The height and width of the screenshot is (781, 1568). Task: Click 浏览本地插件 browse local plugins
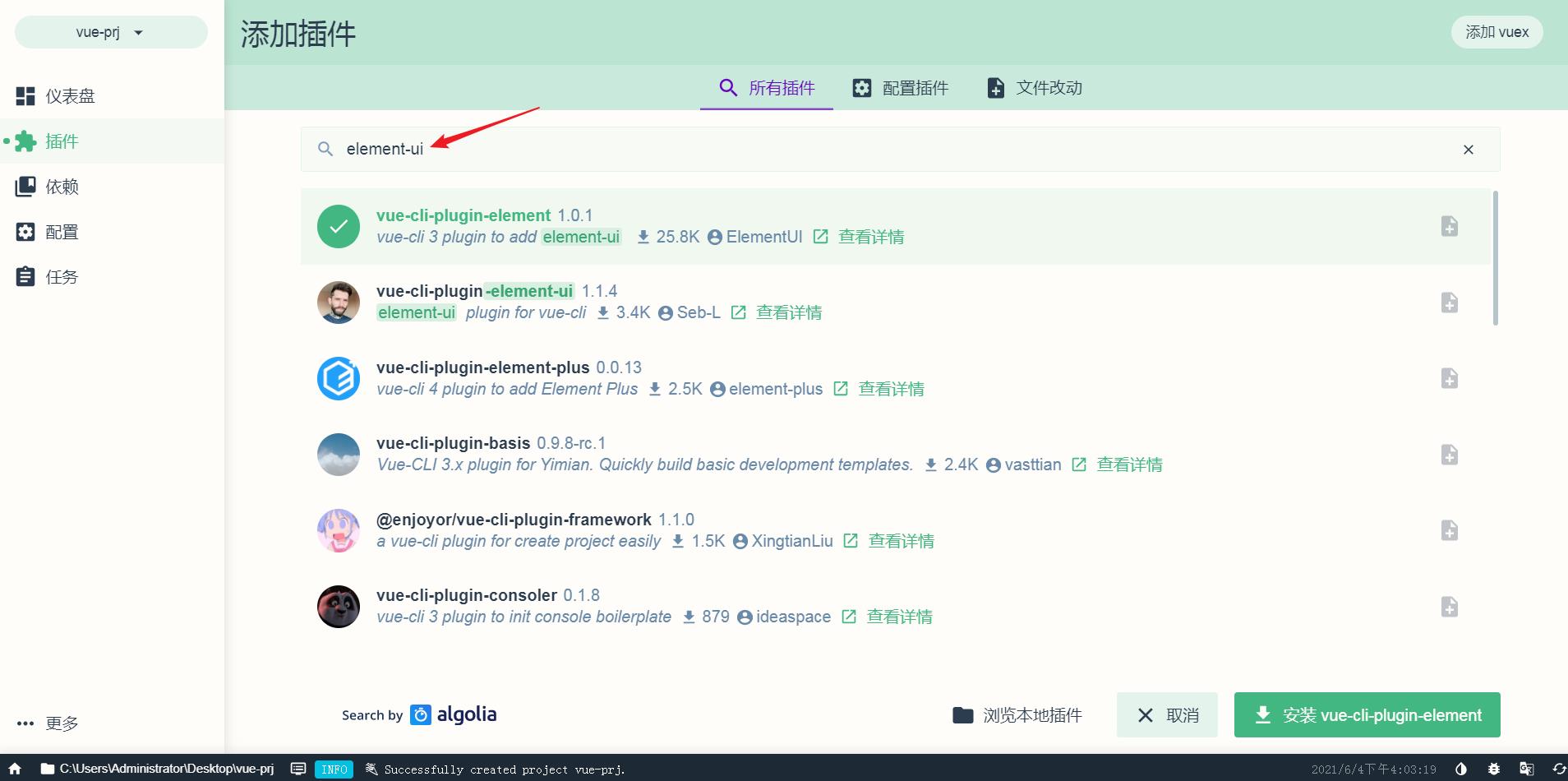(x=1017, y=715)
